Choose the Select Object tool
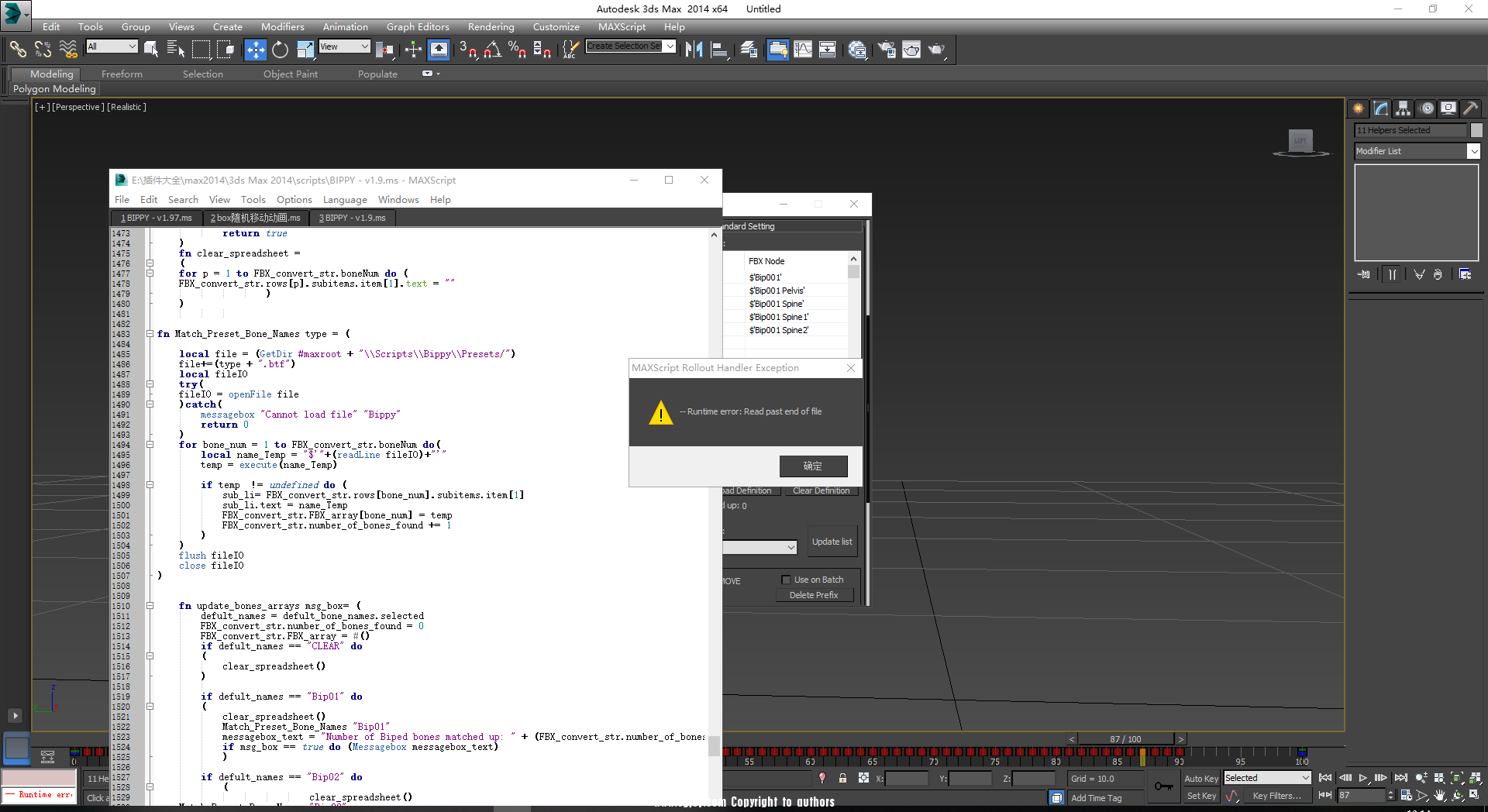Screen dimensions: 1488x812 tap(151, 50)
